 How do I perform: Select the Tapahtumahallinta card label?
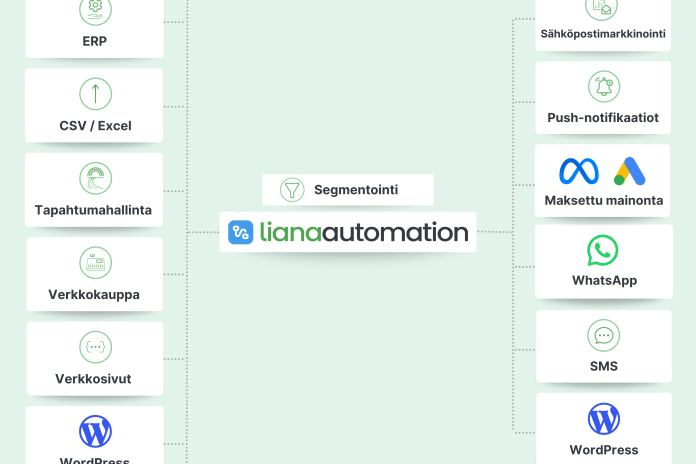pyautogui.click(x=95, y=211)
